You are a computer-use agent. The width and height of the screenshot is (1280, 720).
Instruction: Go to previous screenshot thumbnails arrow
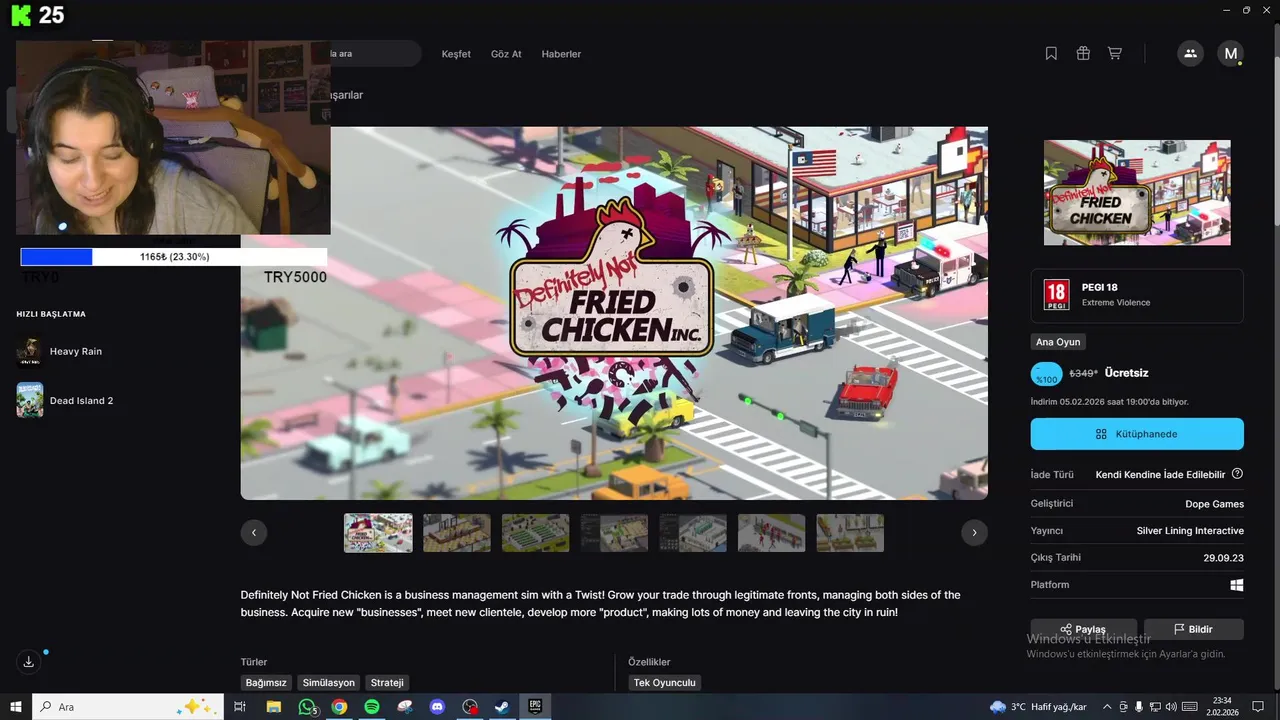254,533
